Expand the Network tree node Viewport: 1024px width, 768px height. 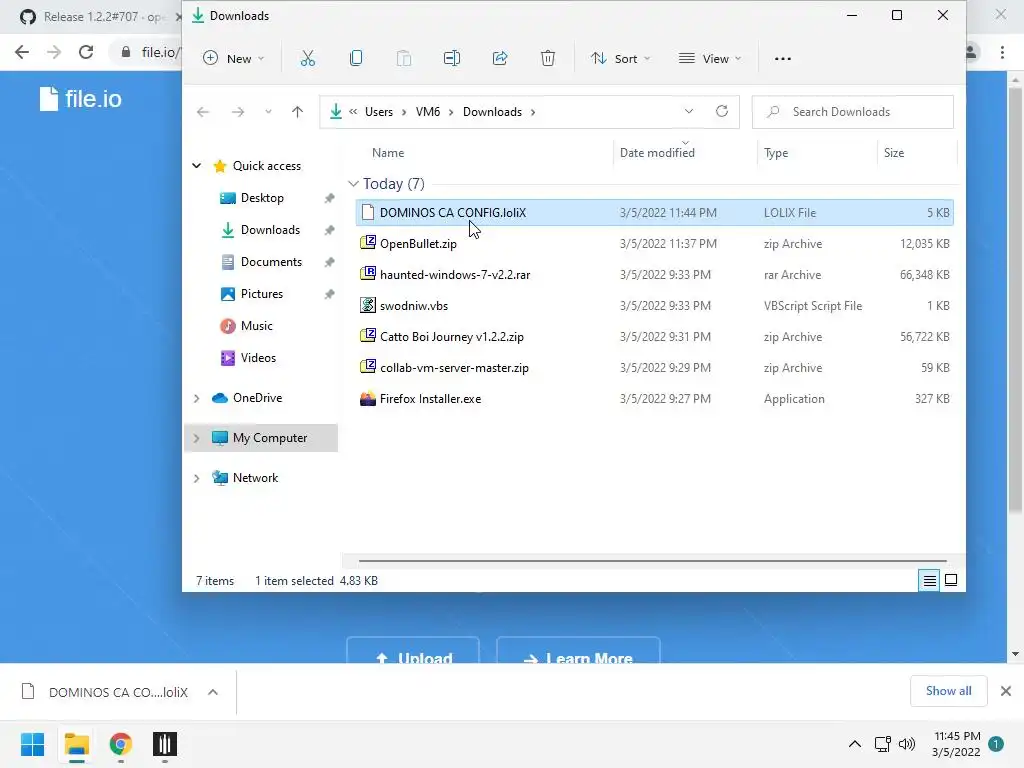coord(196,478)
